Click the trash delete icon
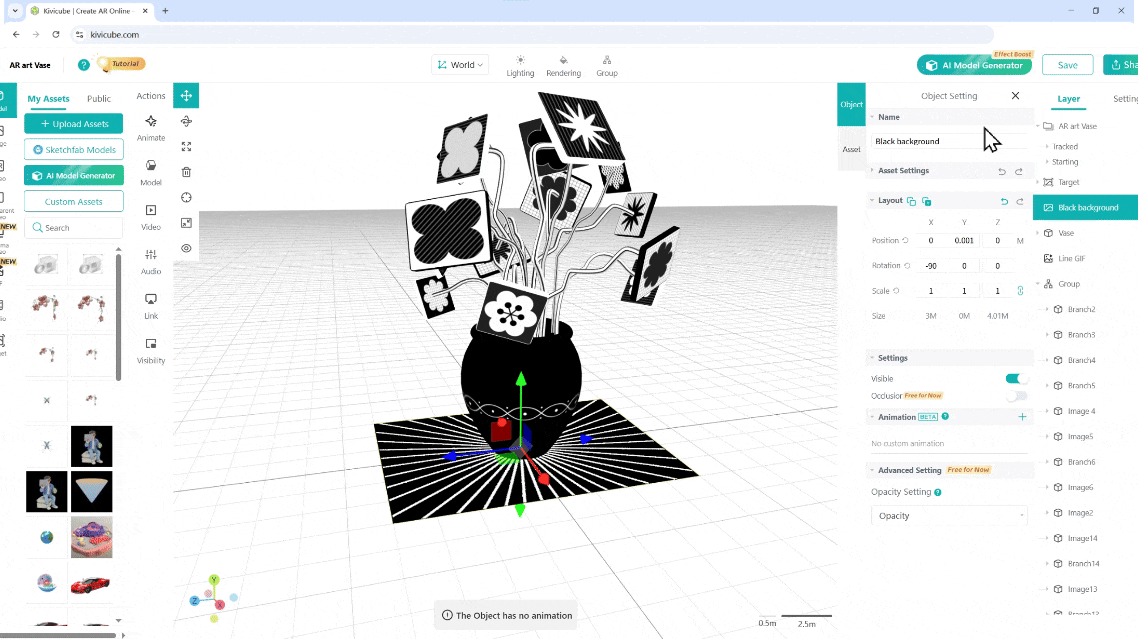1138x640 pixels. pos(186,172)
